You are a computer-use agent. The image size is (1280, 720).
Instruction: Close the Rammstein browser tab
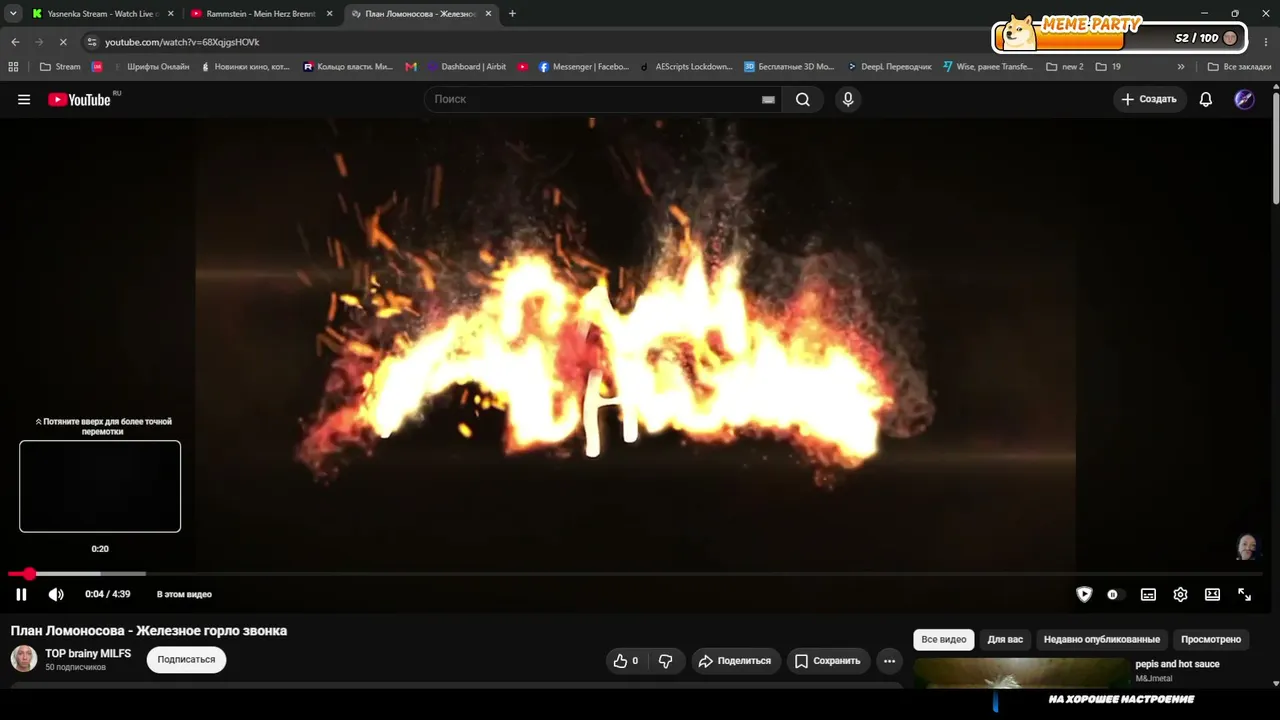click(329, 14)
